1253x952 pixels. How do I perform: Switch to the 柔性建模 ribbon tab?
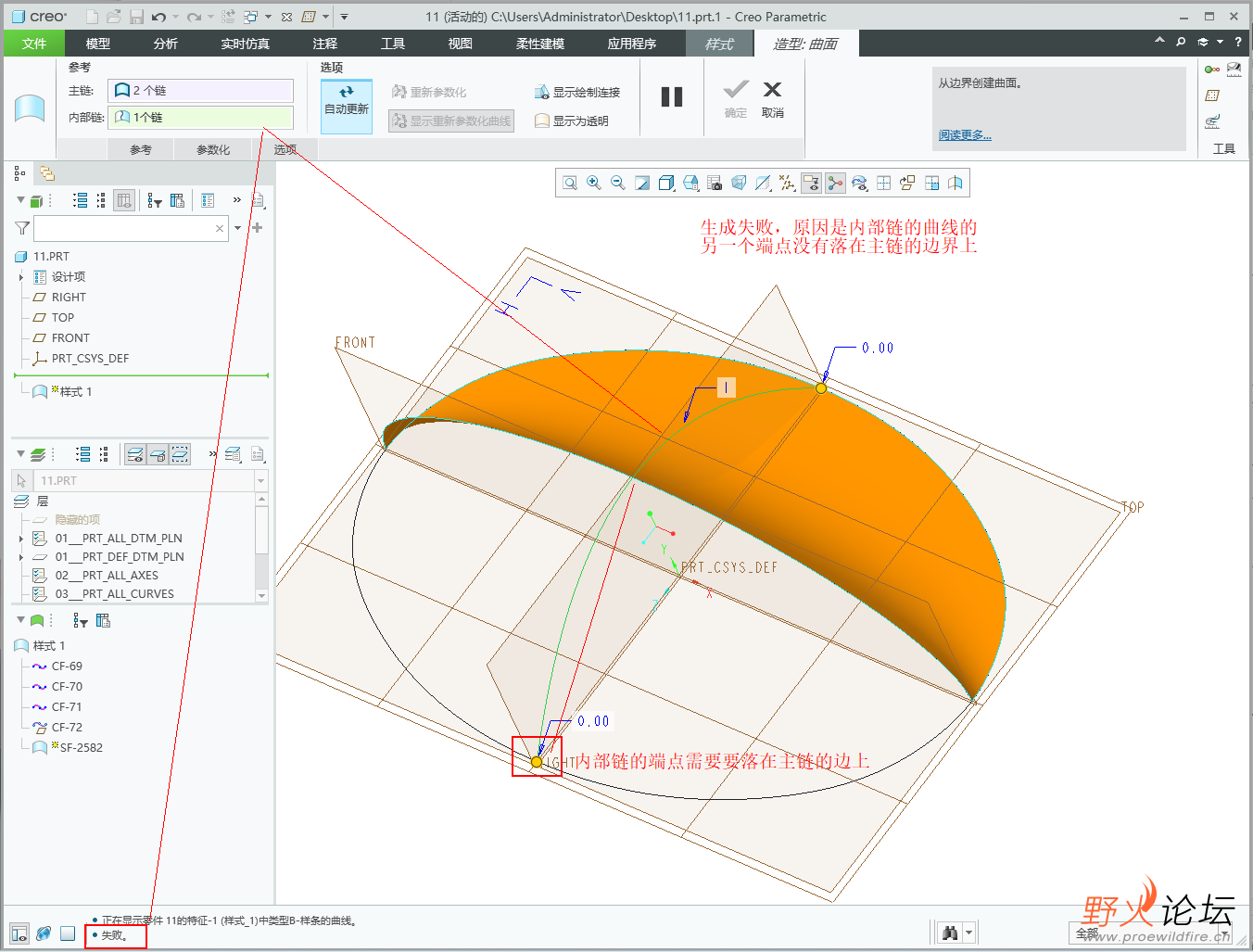[540, 44]
